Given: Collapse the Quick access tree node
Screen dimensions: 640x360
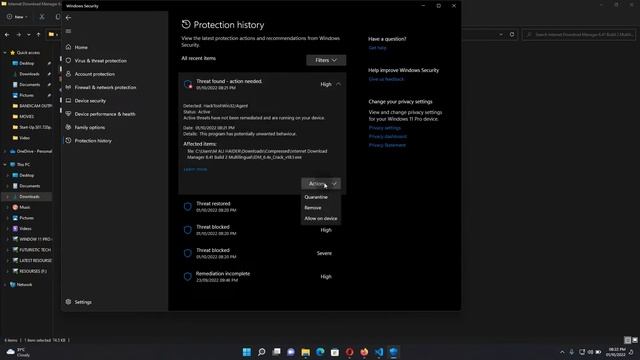Looking at the screenshot, I should pyautogui.click(x=5, y=53).
